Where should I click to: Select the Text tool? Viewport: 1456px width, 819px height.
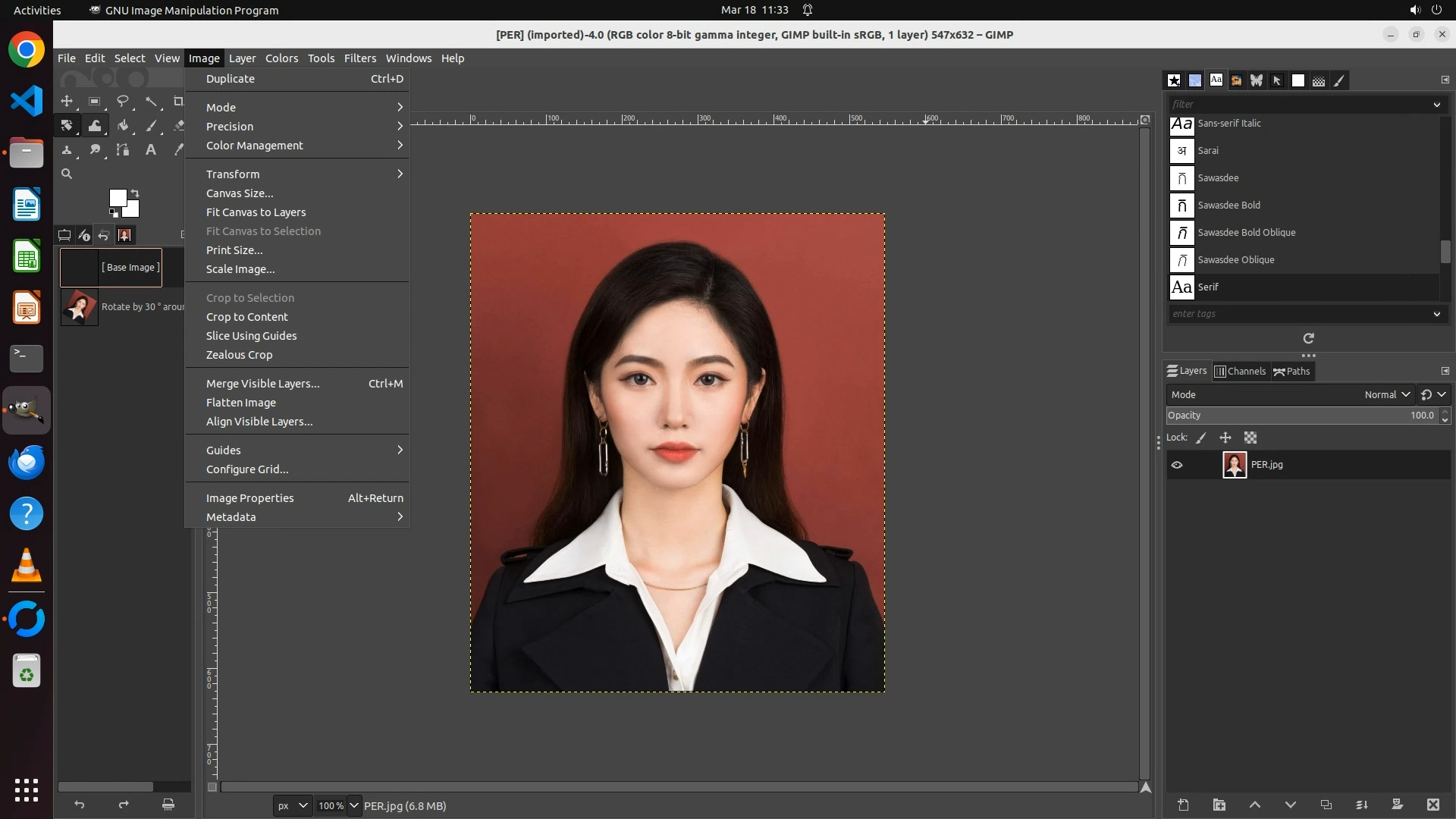(151, 150)
